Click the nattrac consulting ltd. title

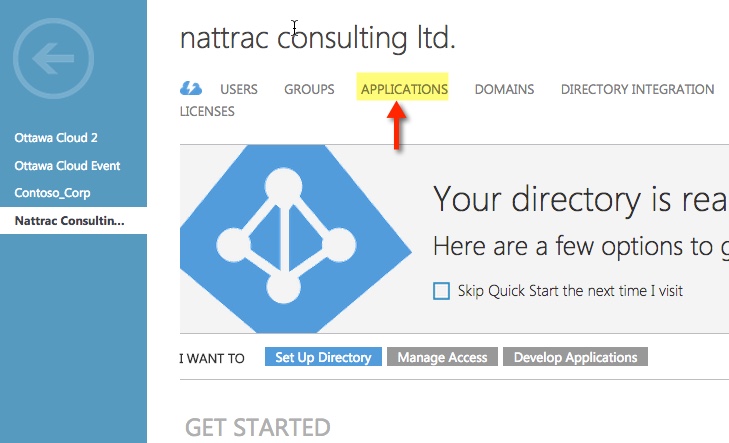tap(318, 38)
